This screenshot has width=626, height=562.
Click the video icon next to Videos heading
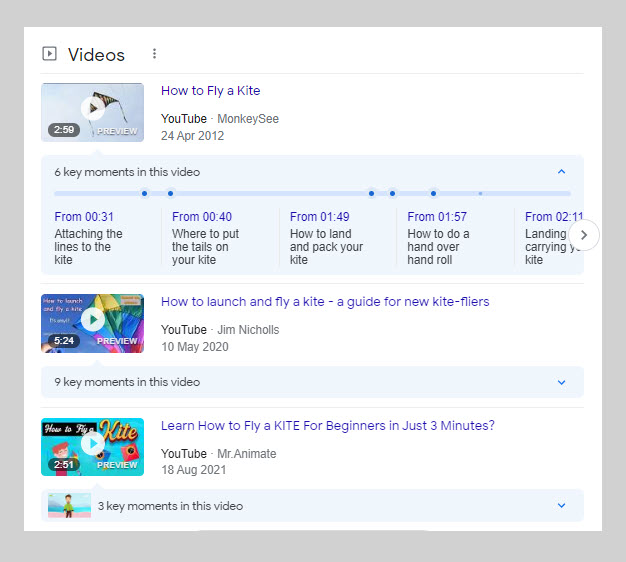point(49,54)
